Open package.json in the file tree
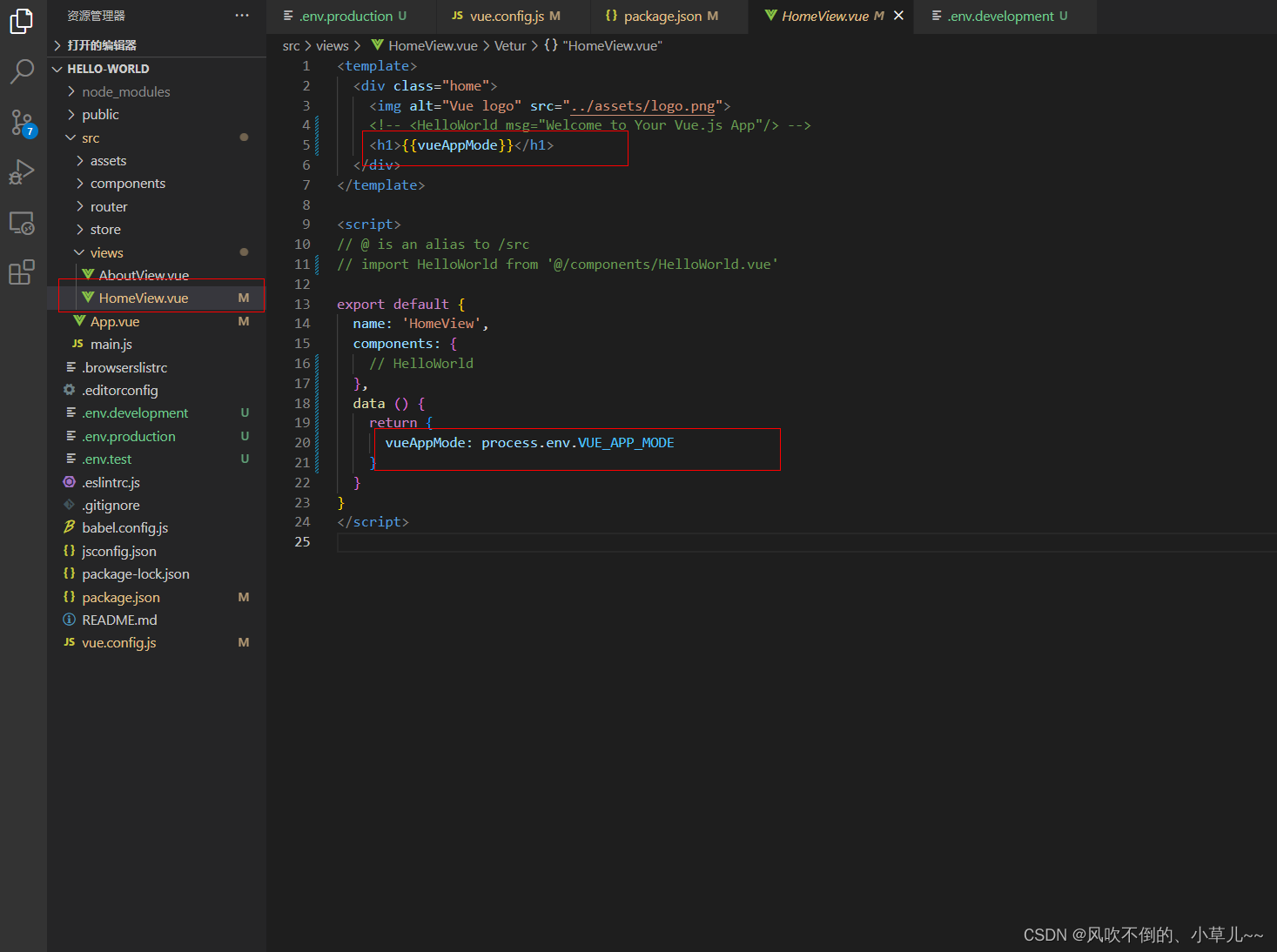The height and width of the screenshot is (952, 1277). (x=157, y=598)
